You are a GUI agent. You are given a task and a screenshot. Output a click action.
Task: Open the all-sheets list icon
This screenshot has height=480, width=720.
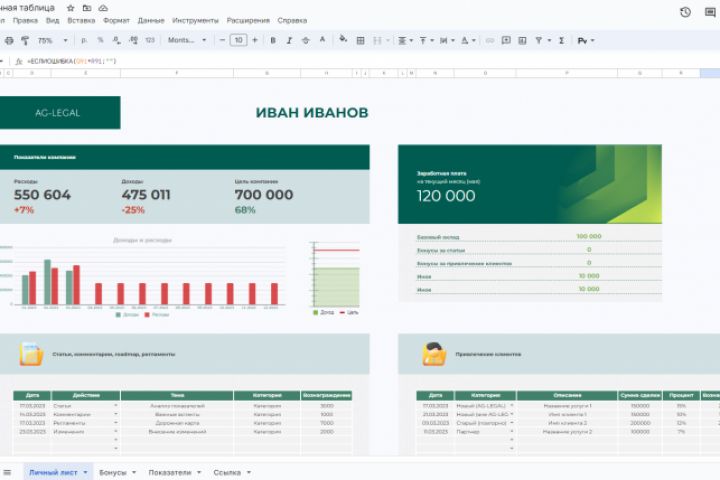[x=7, y=472]
